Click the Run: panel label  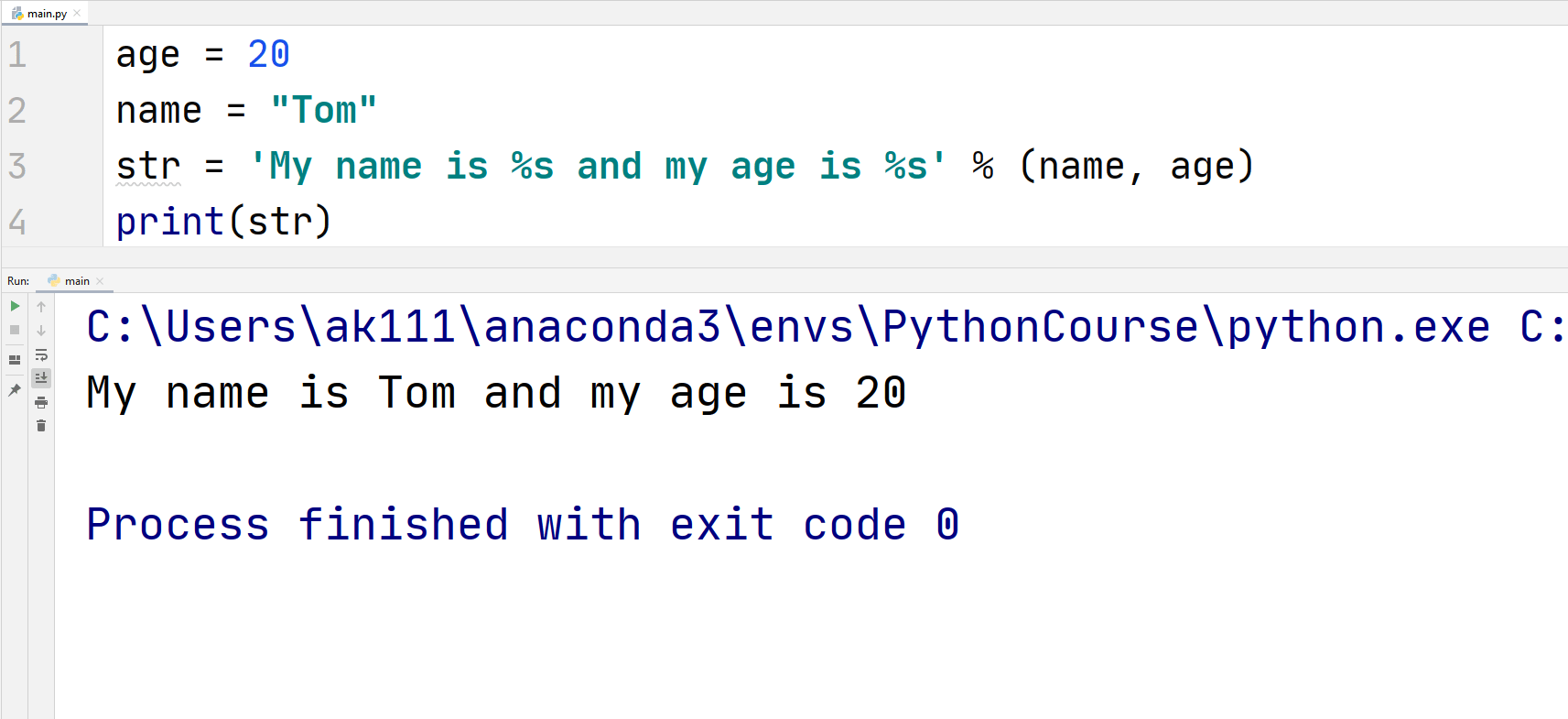[18, 281]
